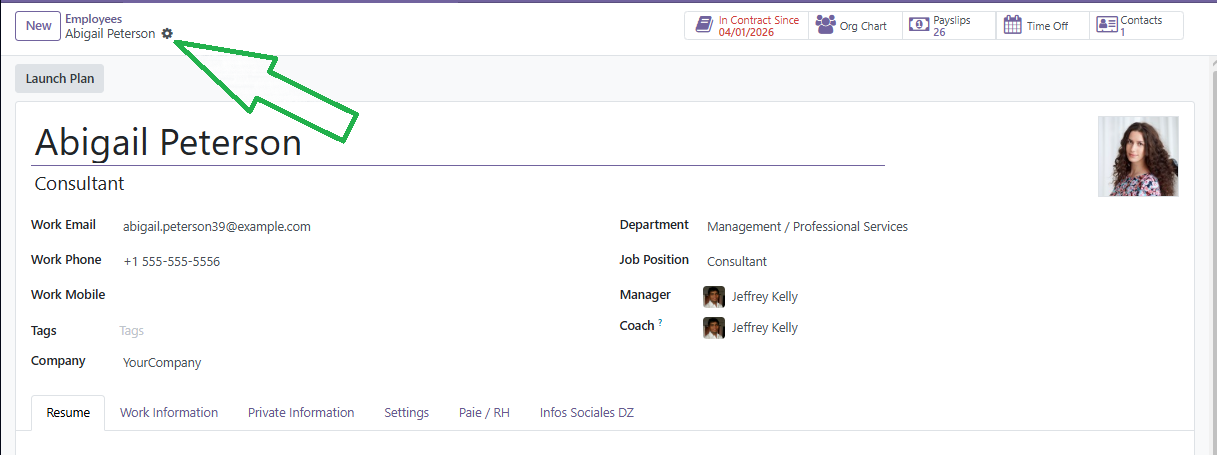Select the Infos Sociales DZ tab
Viewport: 1217px width, 455px height.
[x=587, y=412]
